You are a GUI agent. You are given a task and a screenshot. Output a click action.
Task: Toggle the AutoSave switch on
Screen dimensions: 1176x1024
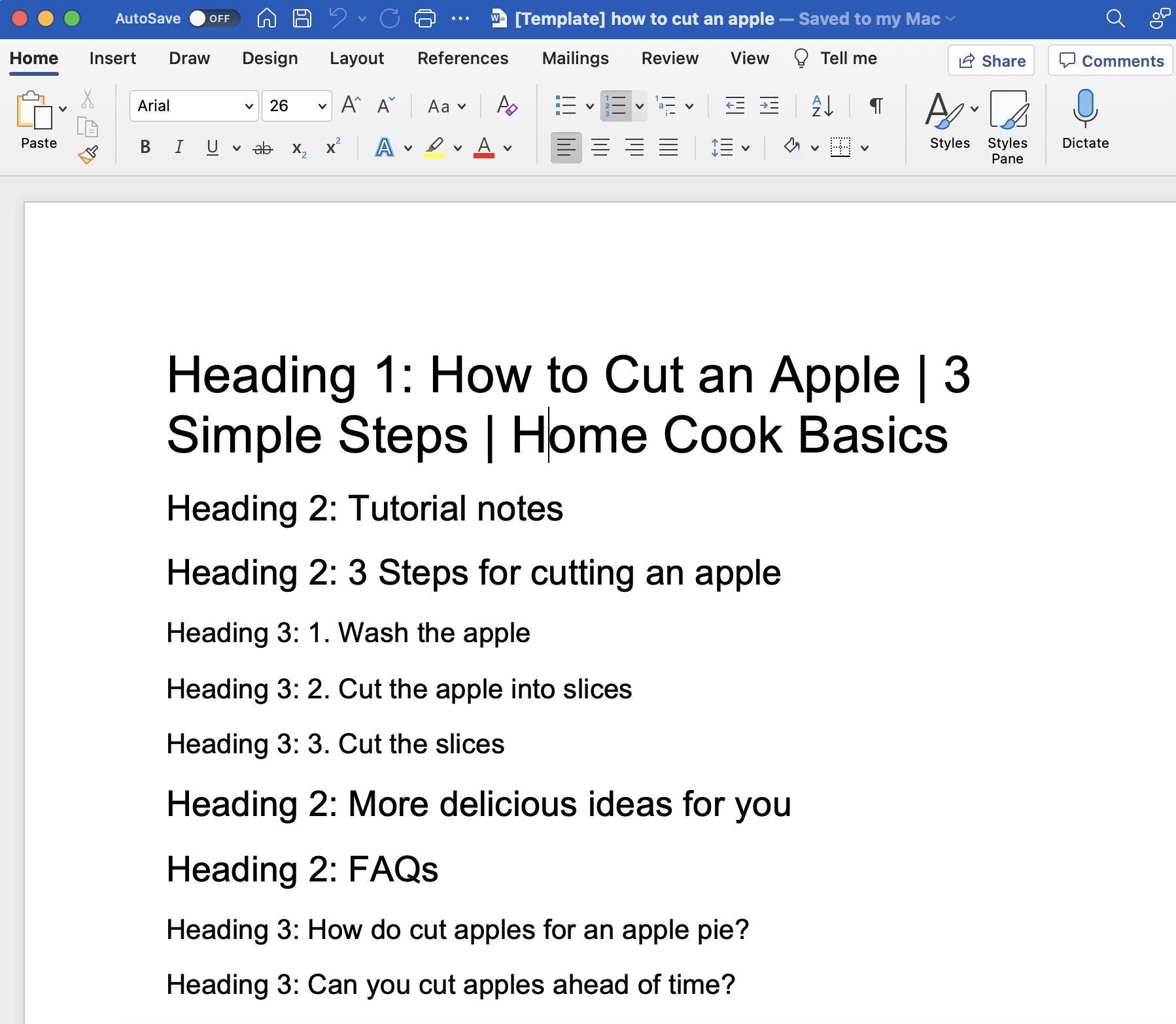pyautogui.click(x=214, y=19)
